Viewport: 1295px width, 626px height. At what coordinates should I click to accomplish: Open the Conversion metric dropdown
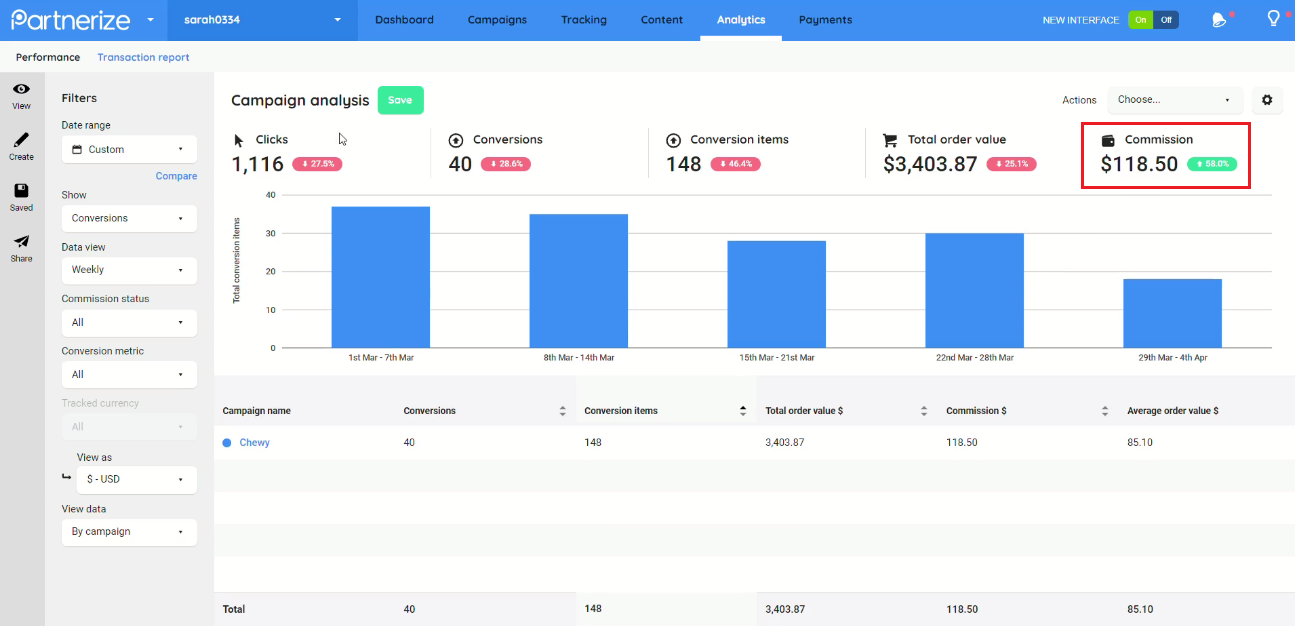point(129,374)
